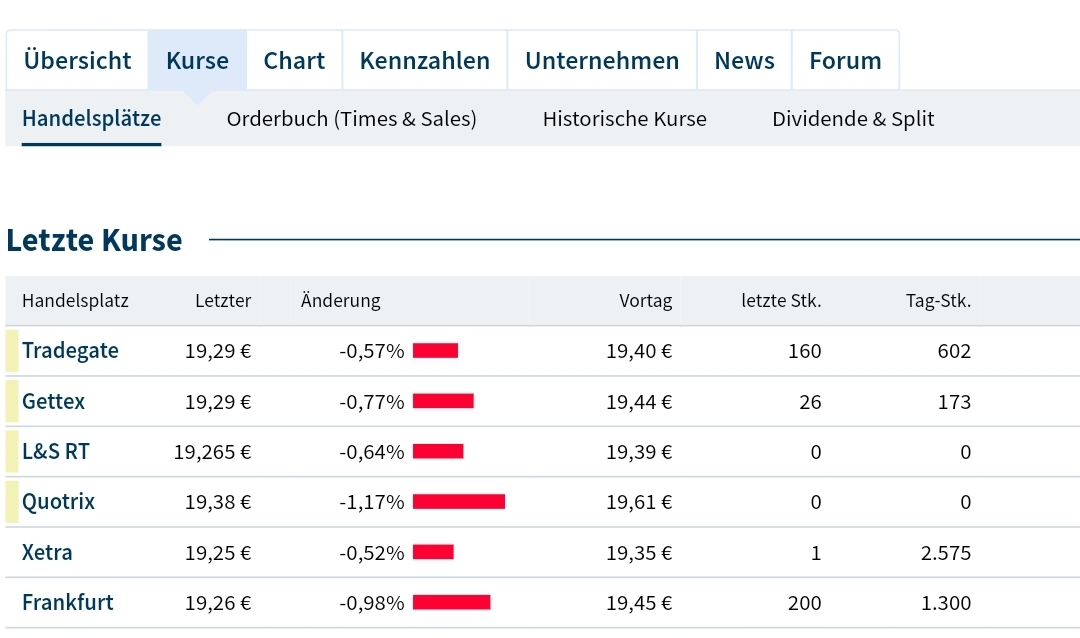Open the Quotrix venue page
Image resolution: width=1080 pixels, height=638 pixels.
pos(58,501)
